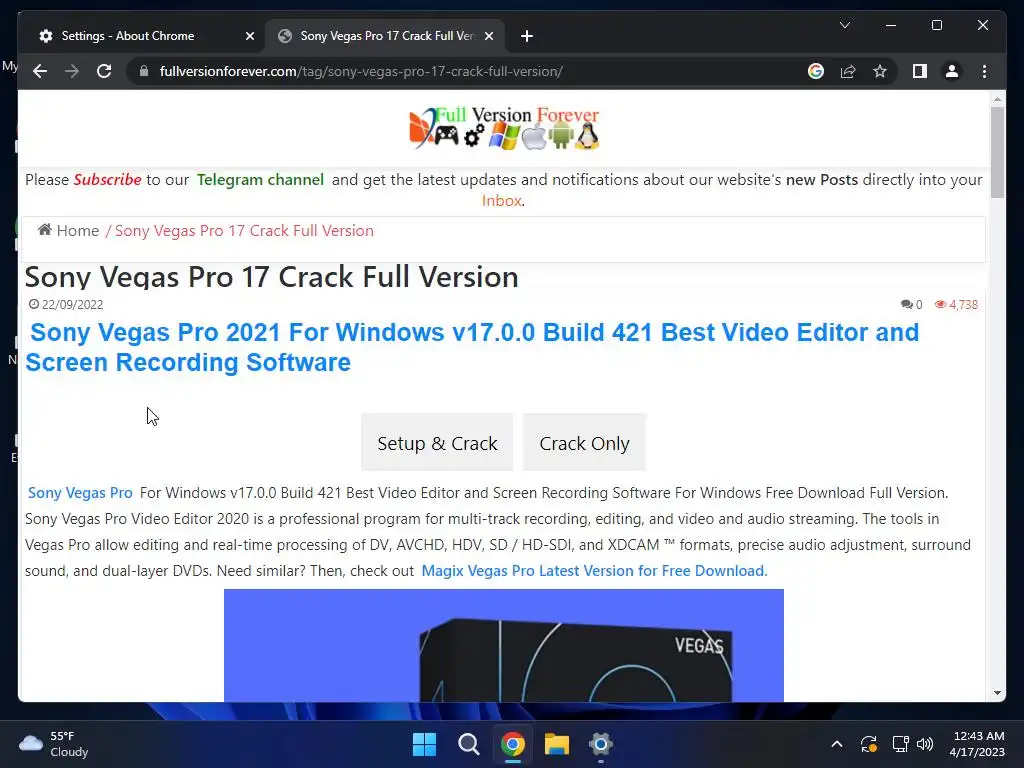View site information via the lock icon
The height and width of the screenshot is (768, 1024).
(x=144, y=71)
